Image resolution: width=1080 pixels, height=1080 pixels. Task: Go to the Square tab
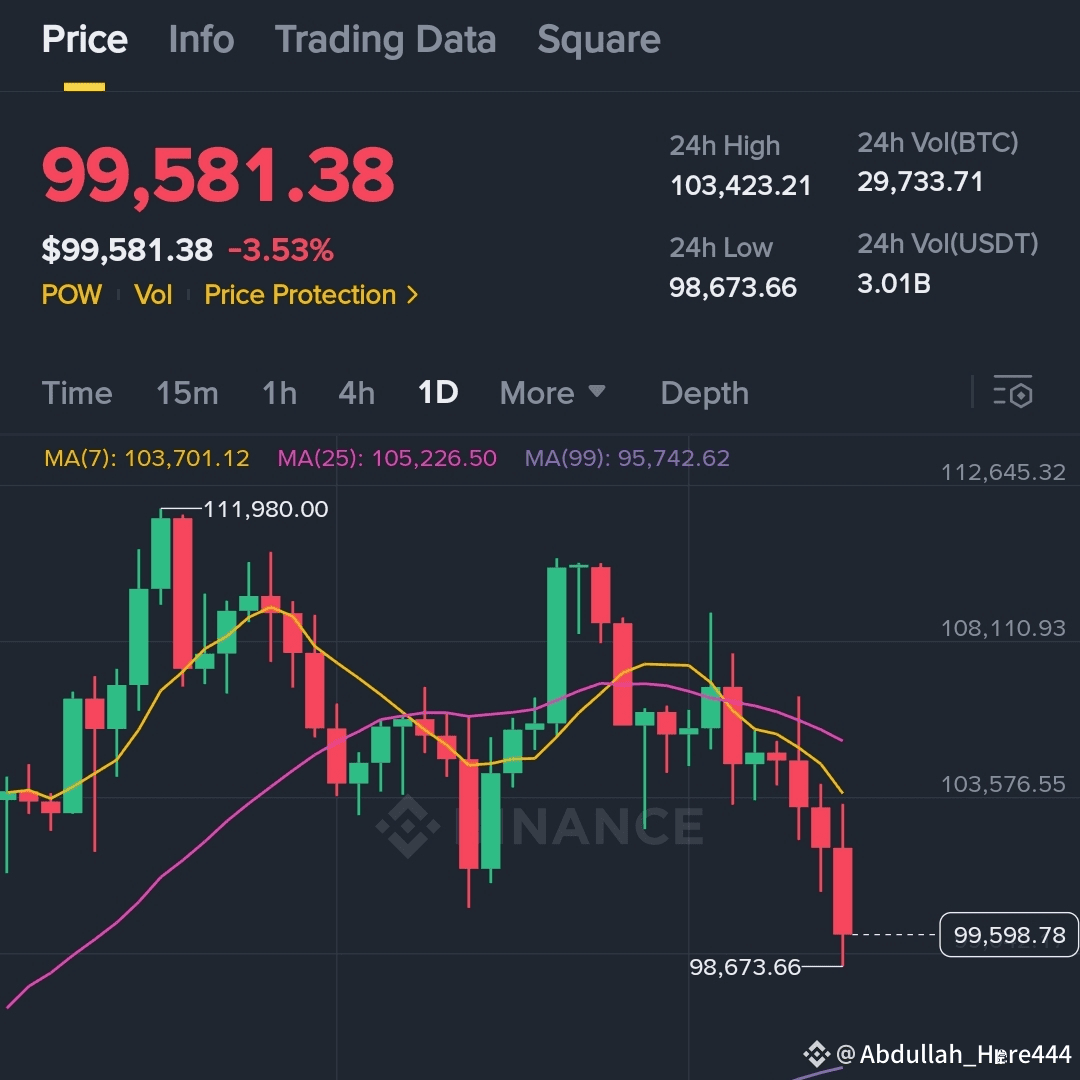(598, 40)
